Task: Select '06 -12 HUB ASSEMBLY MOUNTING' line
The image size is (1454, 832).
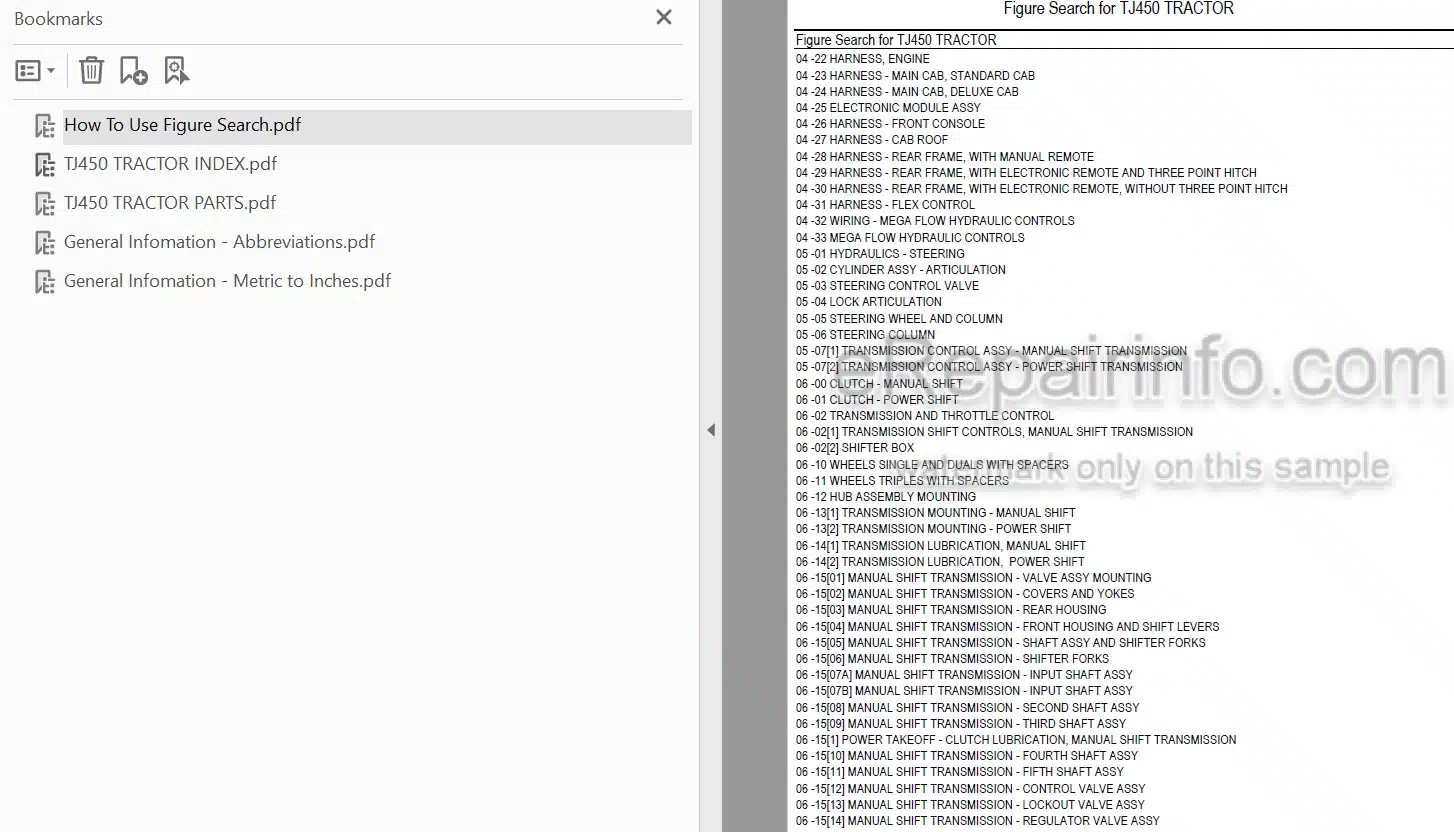Action: click(x=886, y=496)
